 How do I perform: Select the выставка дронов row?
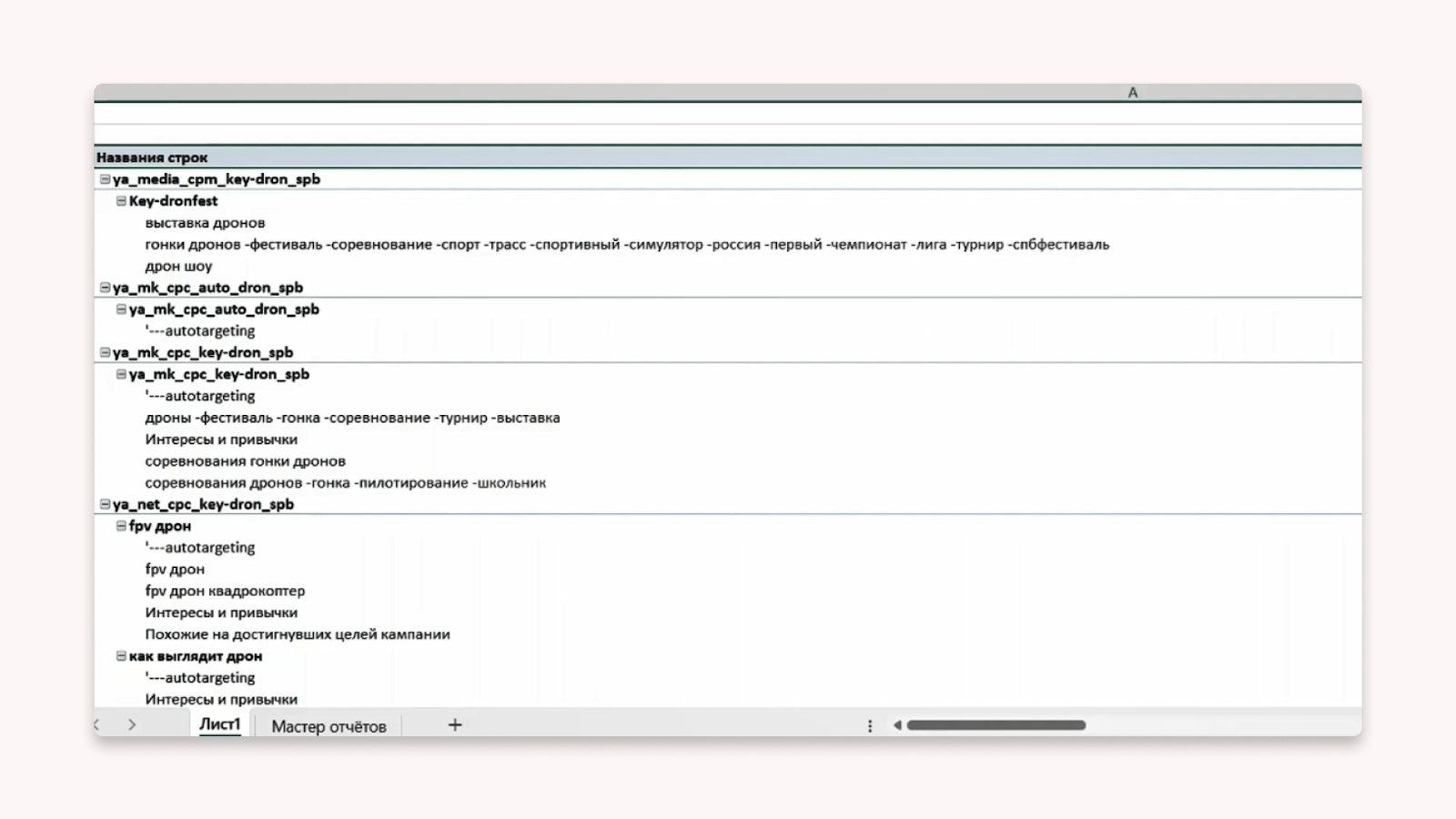click(728, 223)
